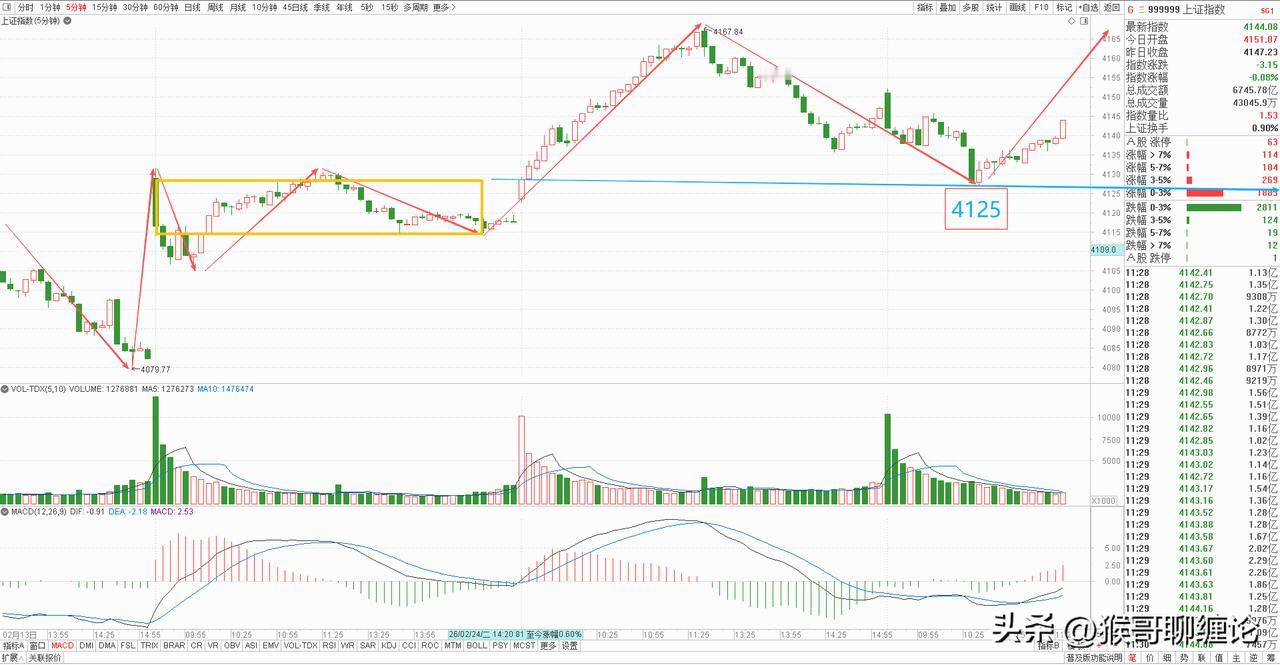
Task: Select the DMA indicator tab
Action: click(x=106, y=645)
